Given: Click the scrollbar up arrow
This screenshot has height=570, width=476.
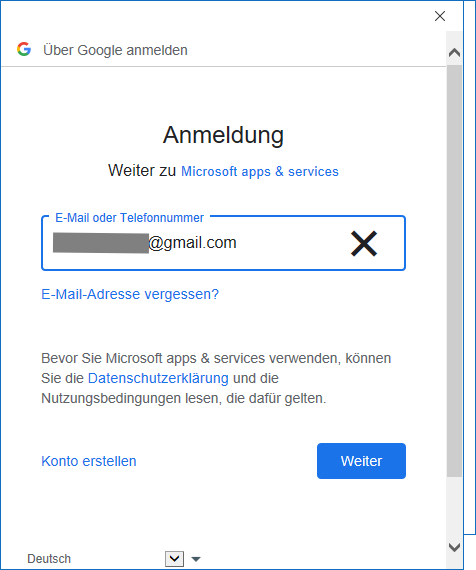Looking at the screenshot, I should click(x=455, y=53).
